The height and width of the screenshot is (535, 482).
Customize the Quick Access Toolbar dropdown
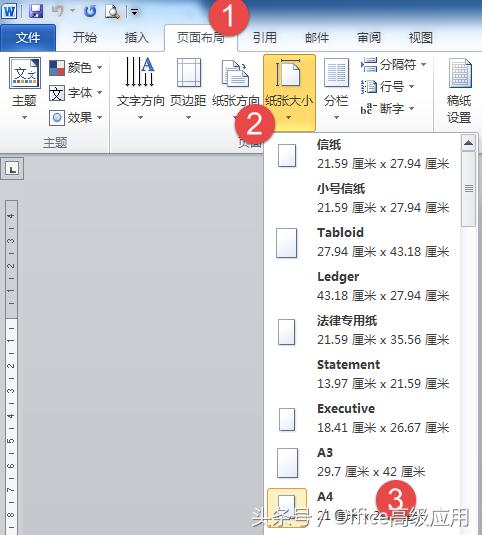(135, 12)
